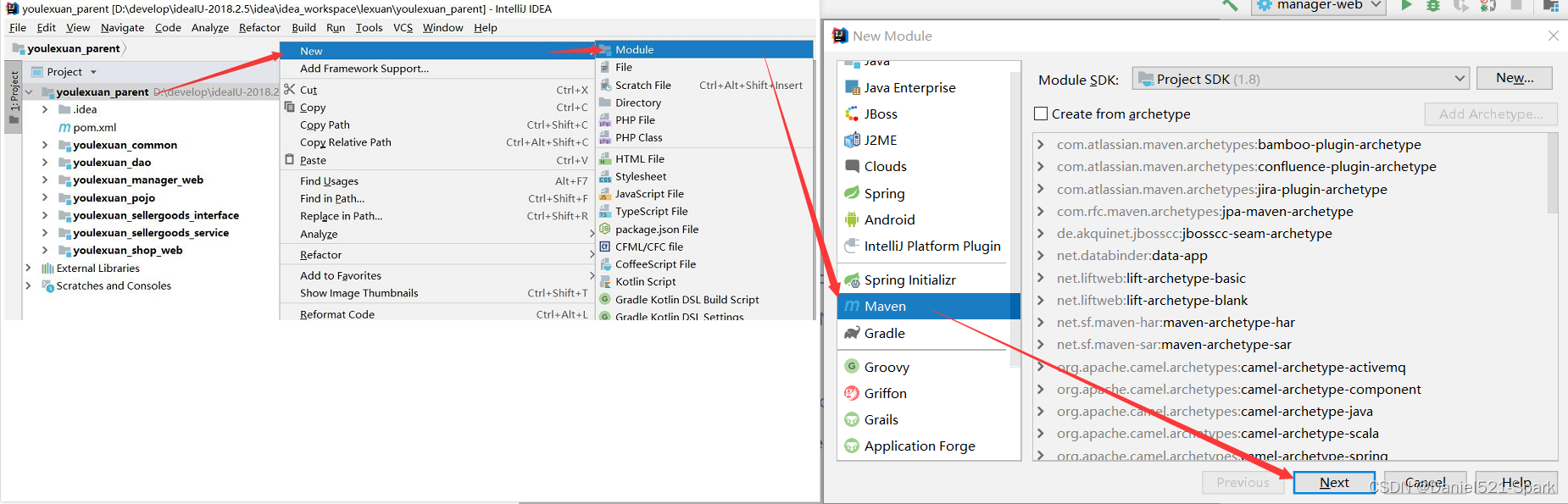Select the youlexuan_shop_web module
The height and width of the screenshot is (504, 1568).
coord(127,250)
